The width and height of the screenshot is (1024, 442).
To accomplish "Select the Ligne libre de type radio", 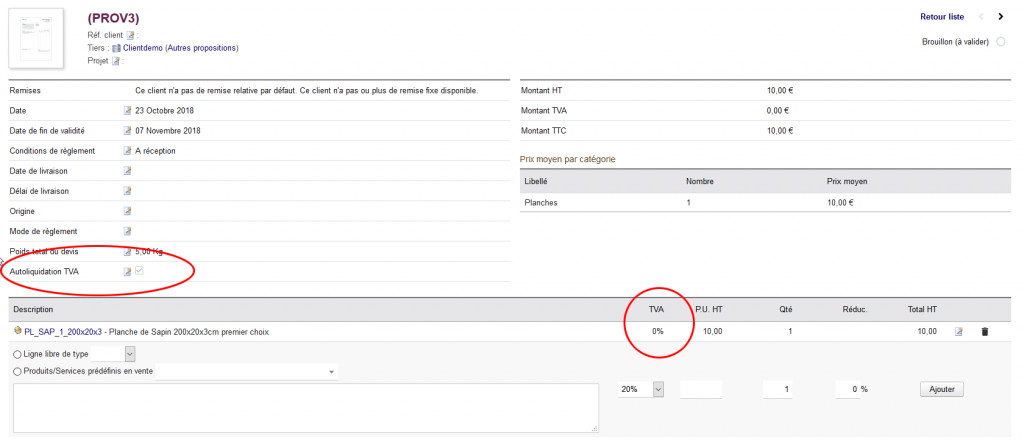I will click(x=18, y=353).
